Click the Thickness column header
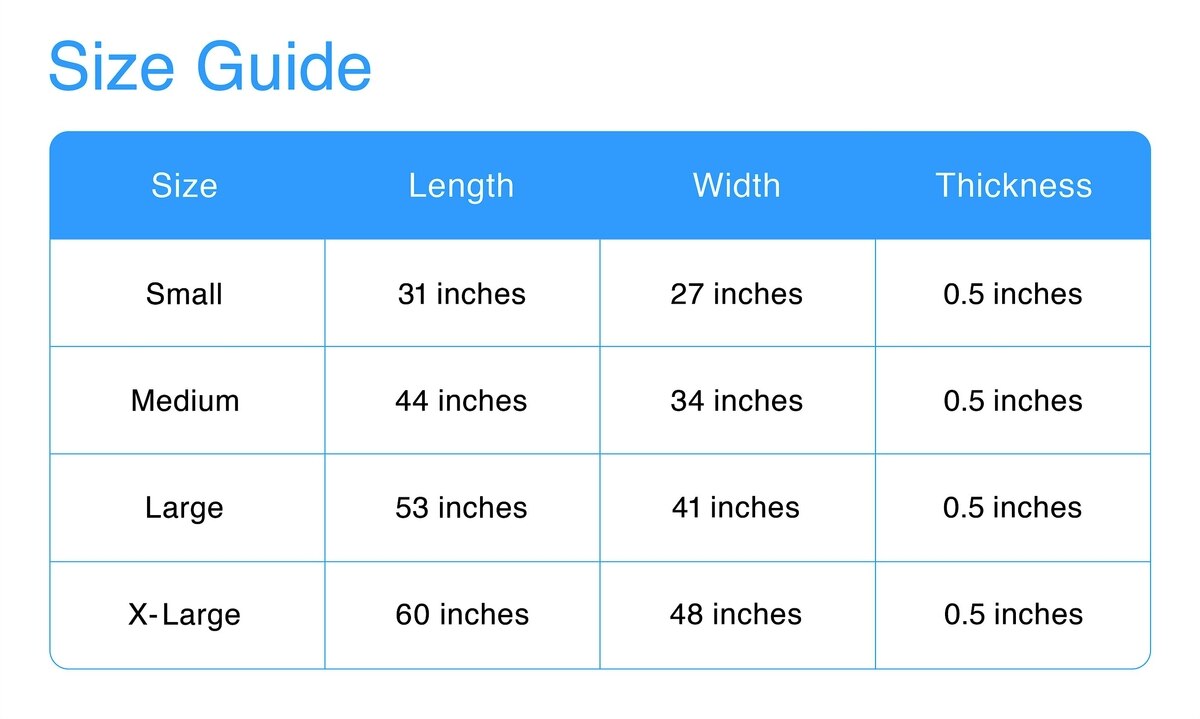 coord(1013,186)
